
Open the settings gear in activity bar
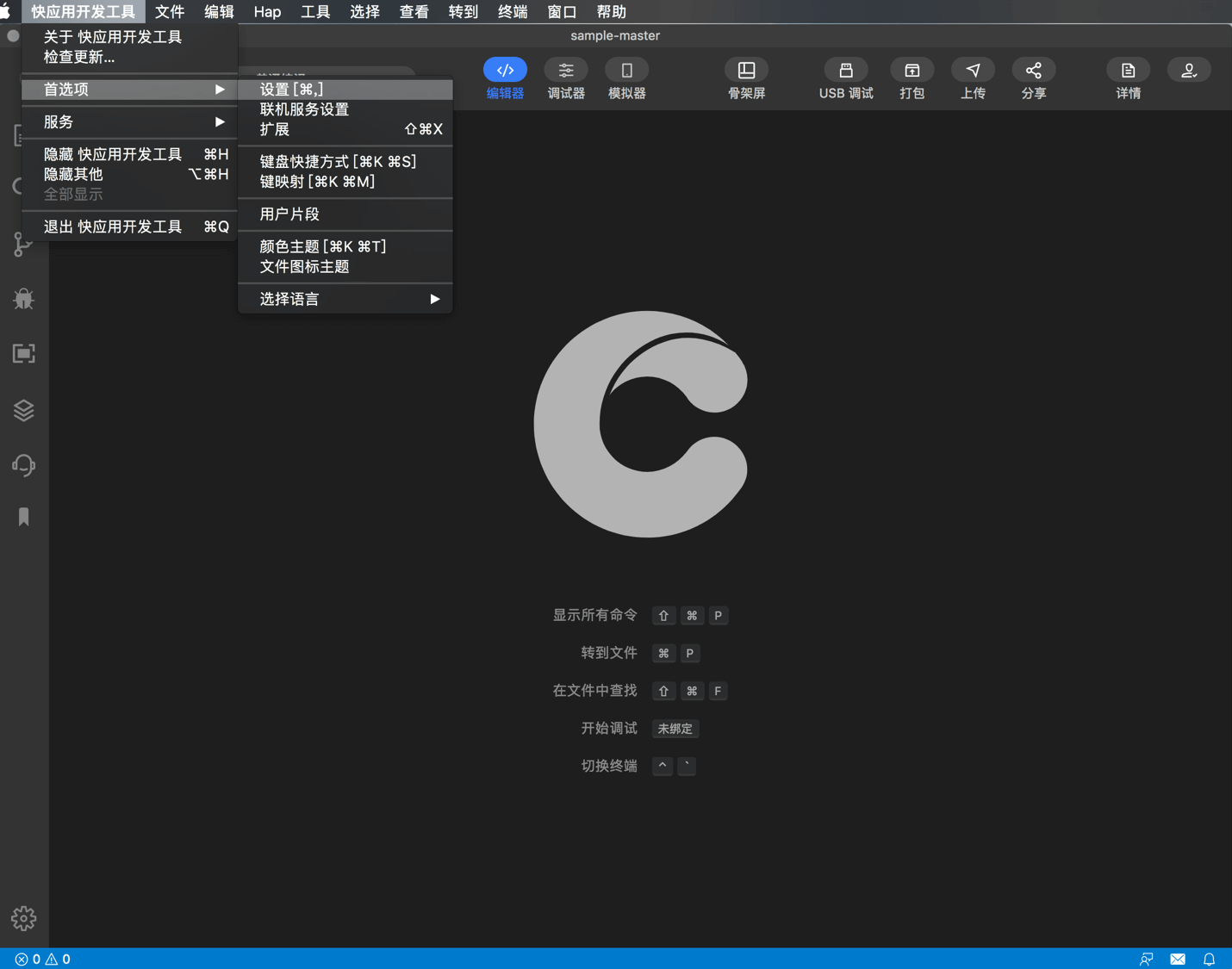(24, 918)
